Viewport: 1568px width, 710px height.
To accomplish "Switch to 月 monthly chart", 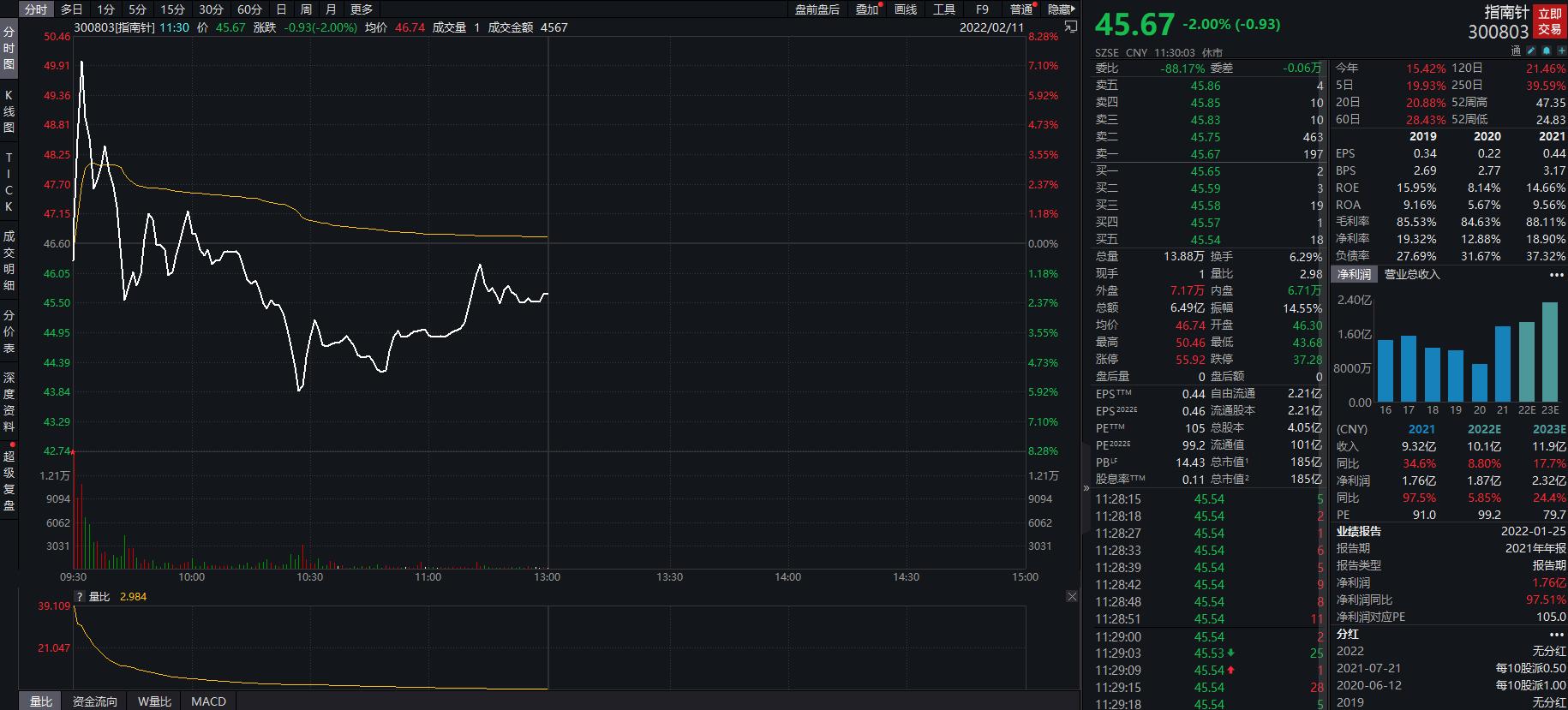I will [331, 9].
